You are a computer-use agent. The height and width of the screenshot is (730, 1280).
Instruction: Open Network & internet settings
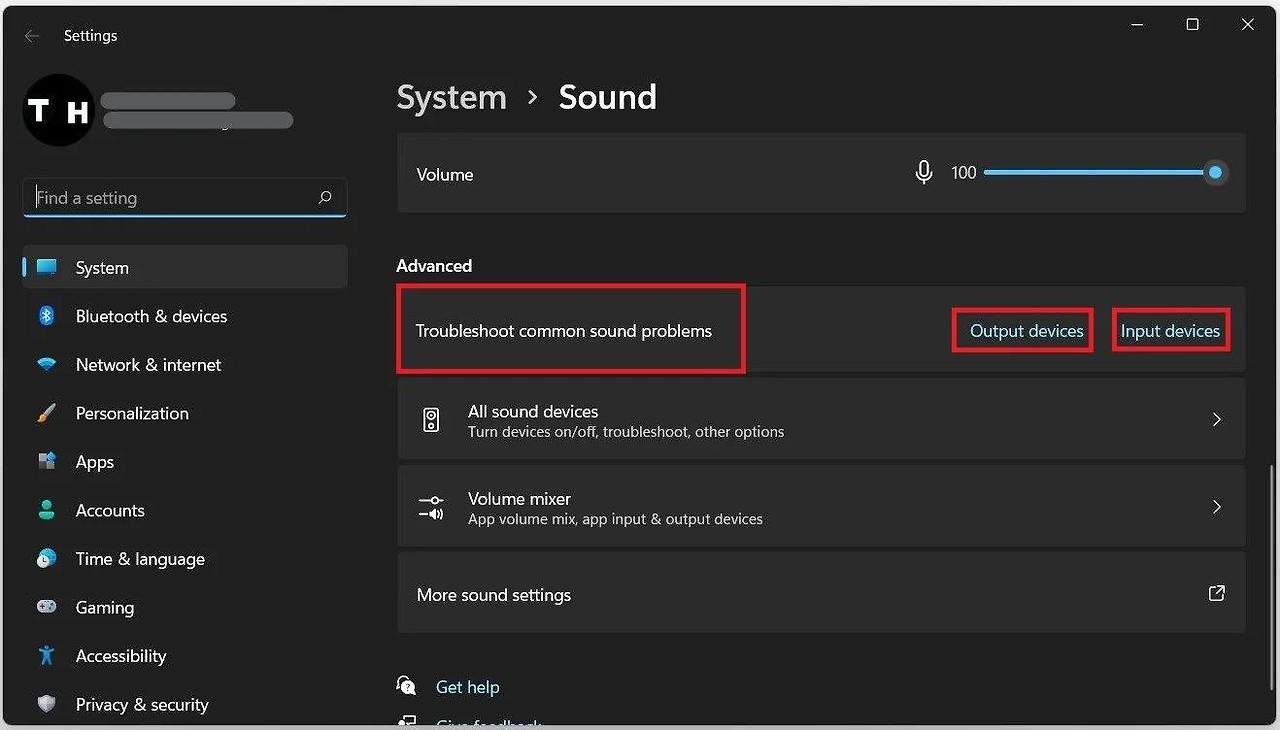coord(185,365)
